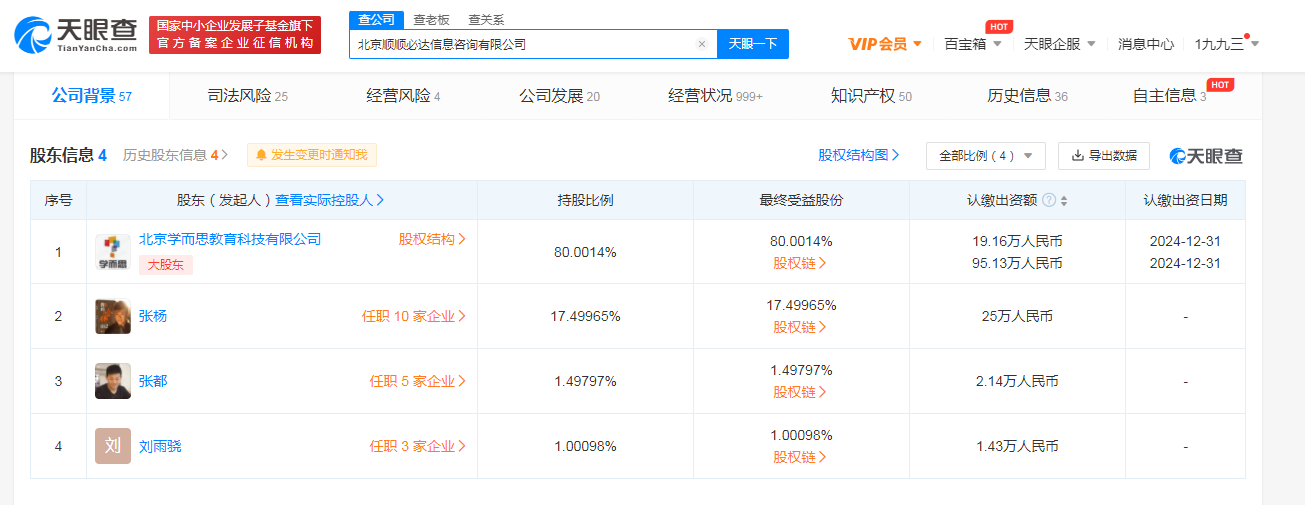
Task: Open the 全部比例(4) dropdown
Action: [x=986, y=156]
